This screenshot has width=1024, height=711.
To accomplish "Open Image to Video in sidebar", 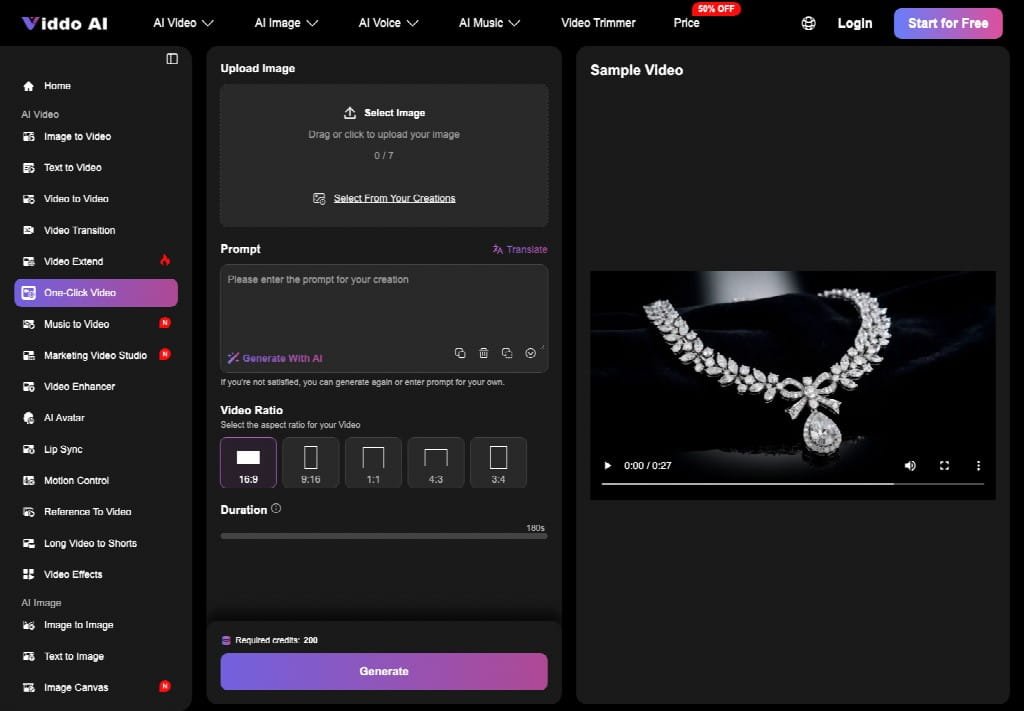I will [96, 136].
